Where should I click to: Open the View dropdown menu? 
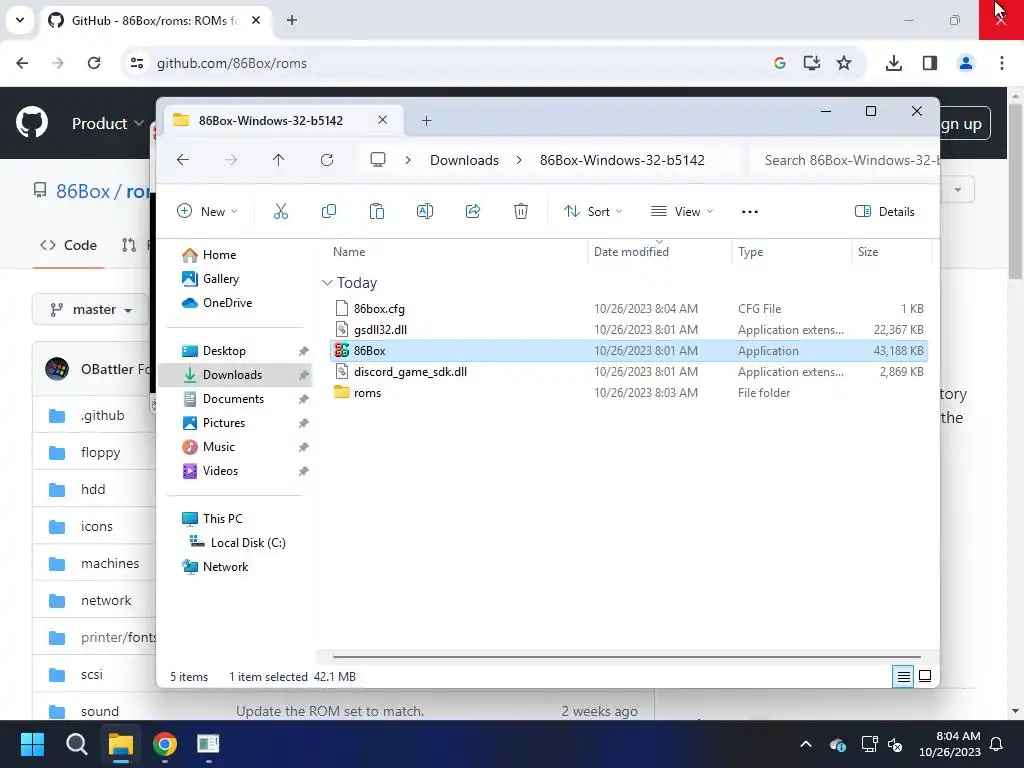[682, 212]
